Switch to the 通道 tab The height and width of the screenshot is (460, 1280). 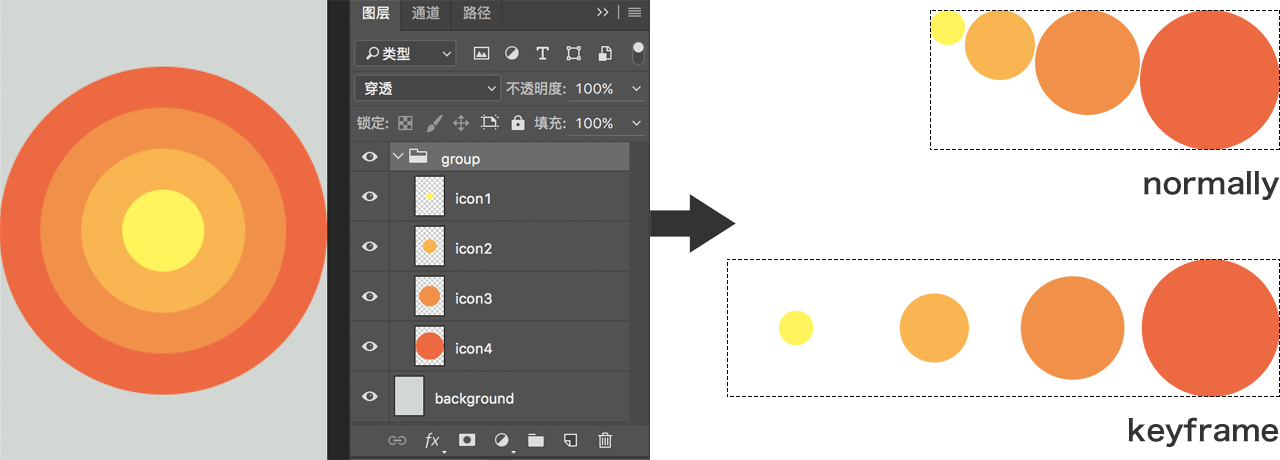(426, 13)
